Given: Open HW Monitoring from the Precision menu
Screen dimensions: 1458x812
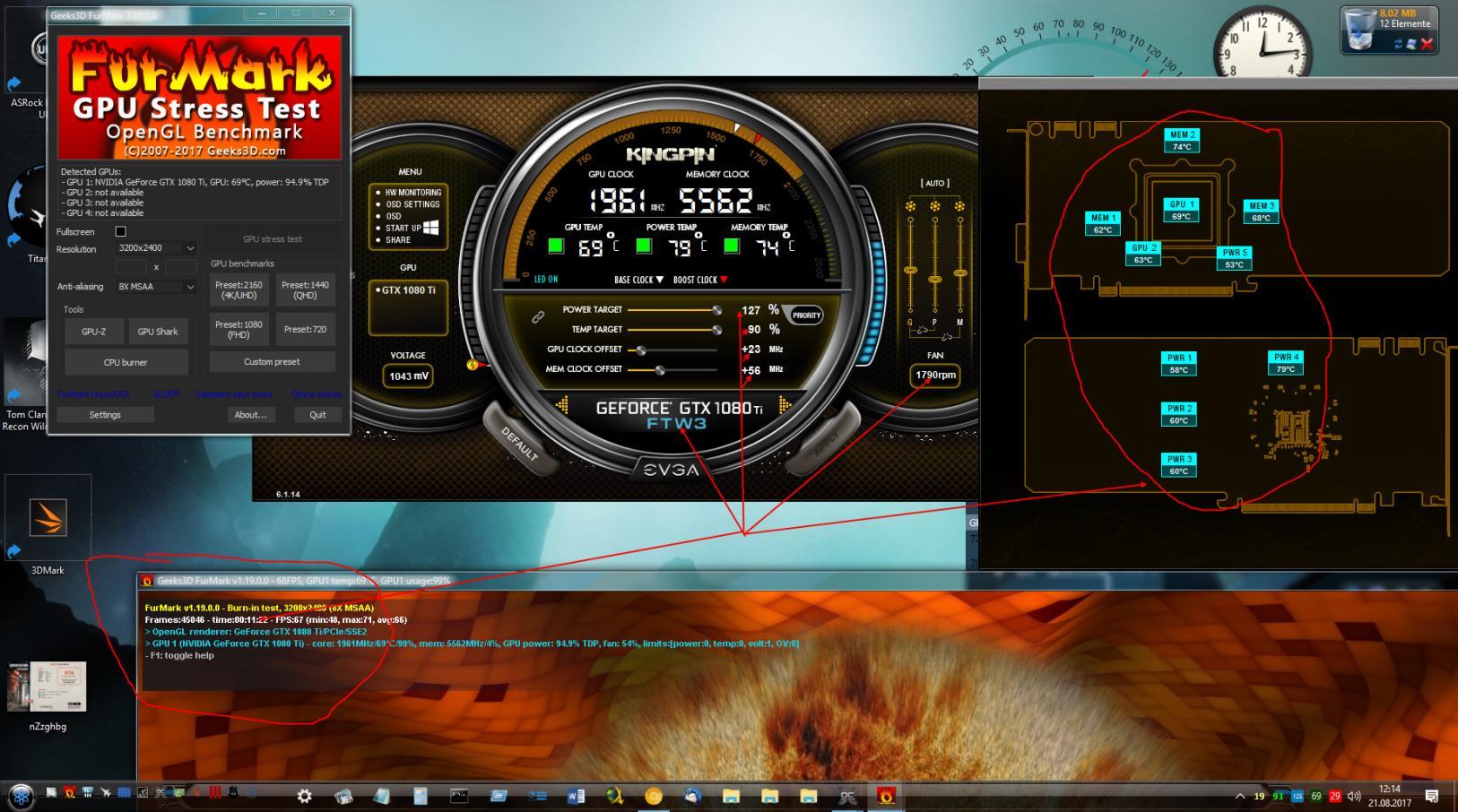Looking at the screenshot, I should tap(412, 193).
